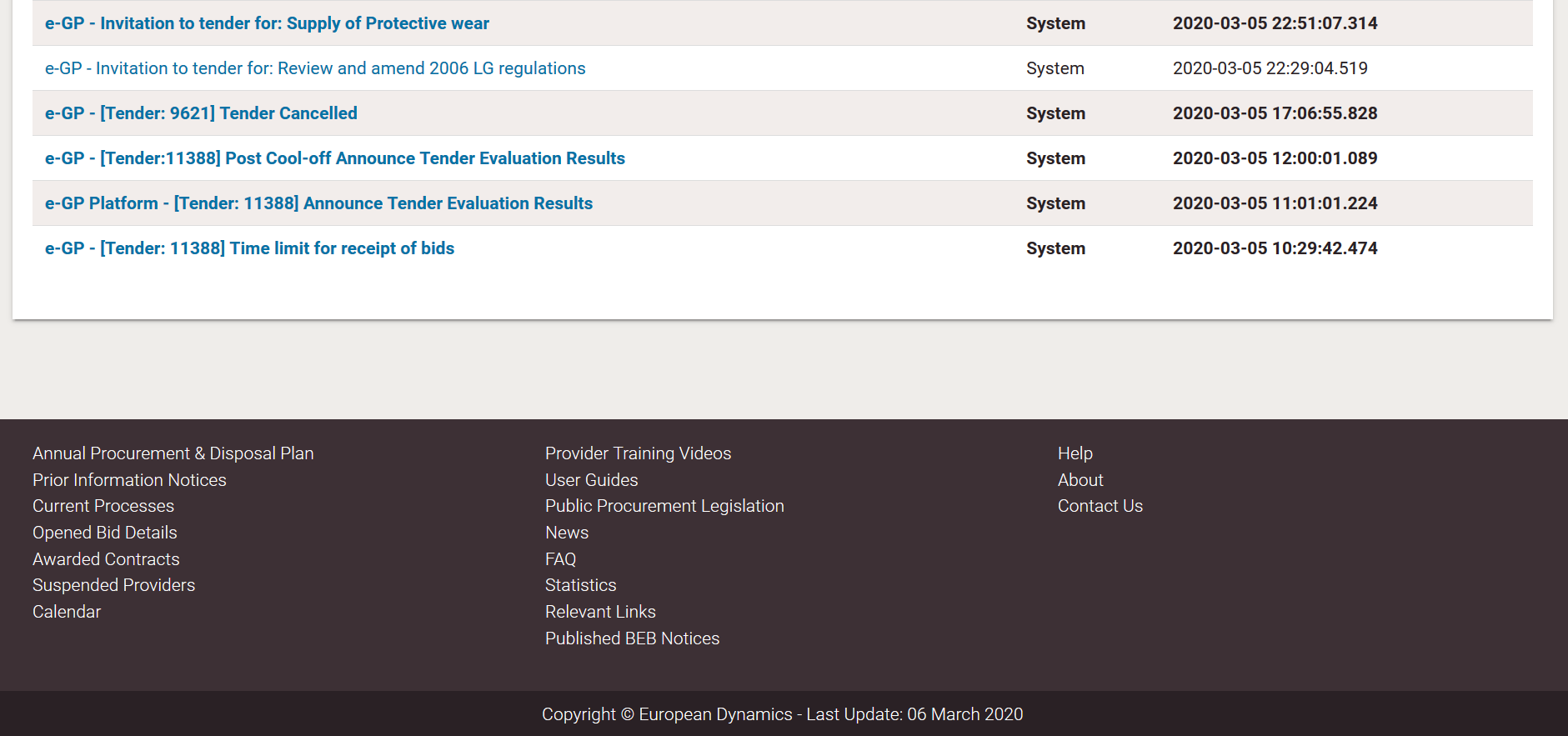Visit the FAQ page
The image size is (1568, 736).
[x=560, y=559]
